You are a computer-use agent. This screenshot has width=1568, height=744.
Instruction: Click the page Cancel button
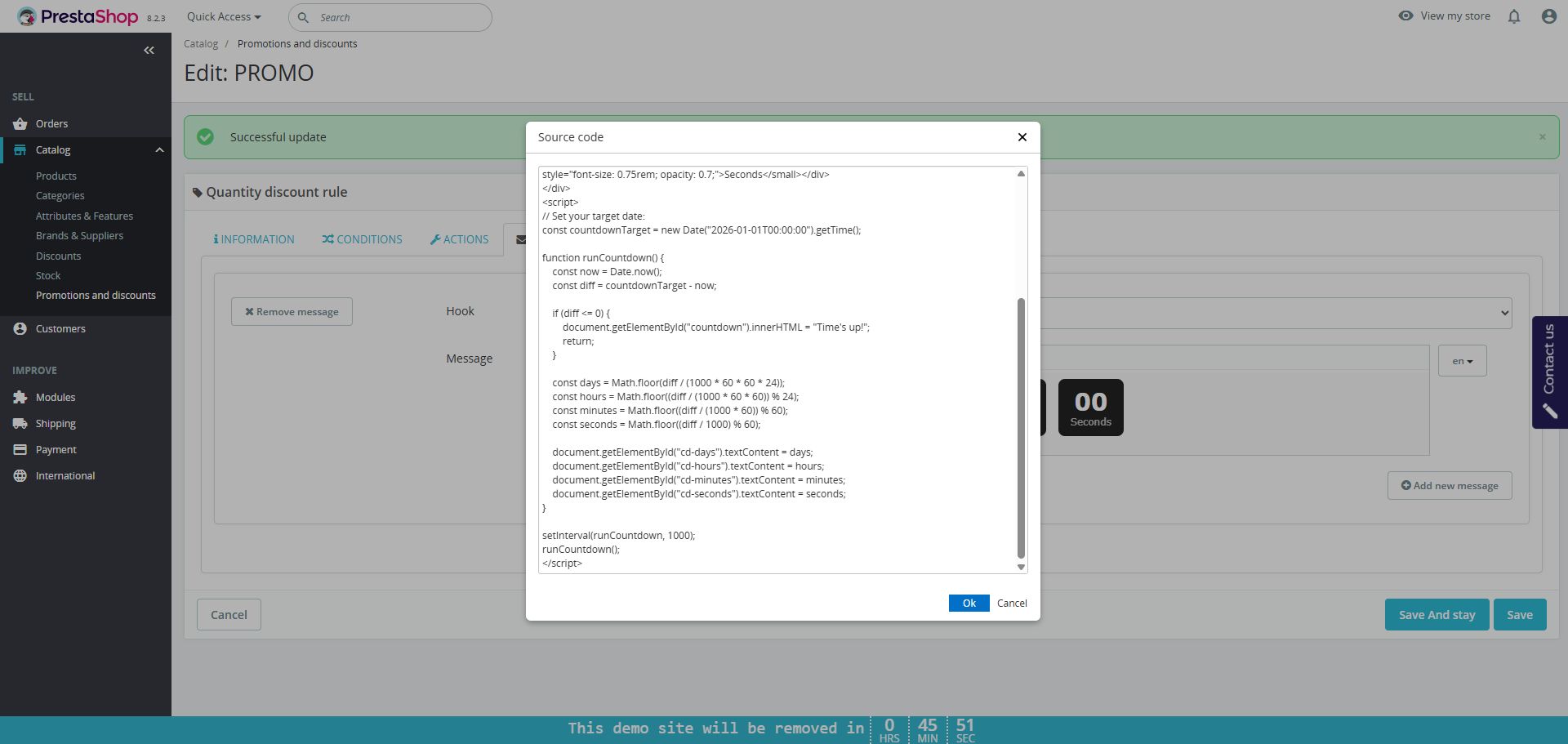coord(229,615)
